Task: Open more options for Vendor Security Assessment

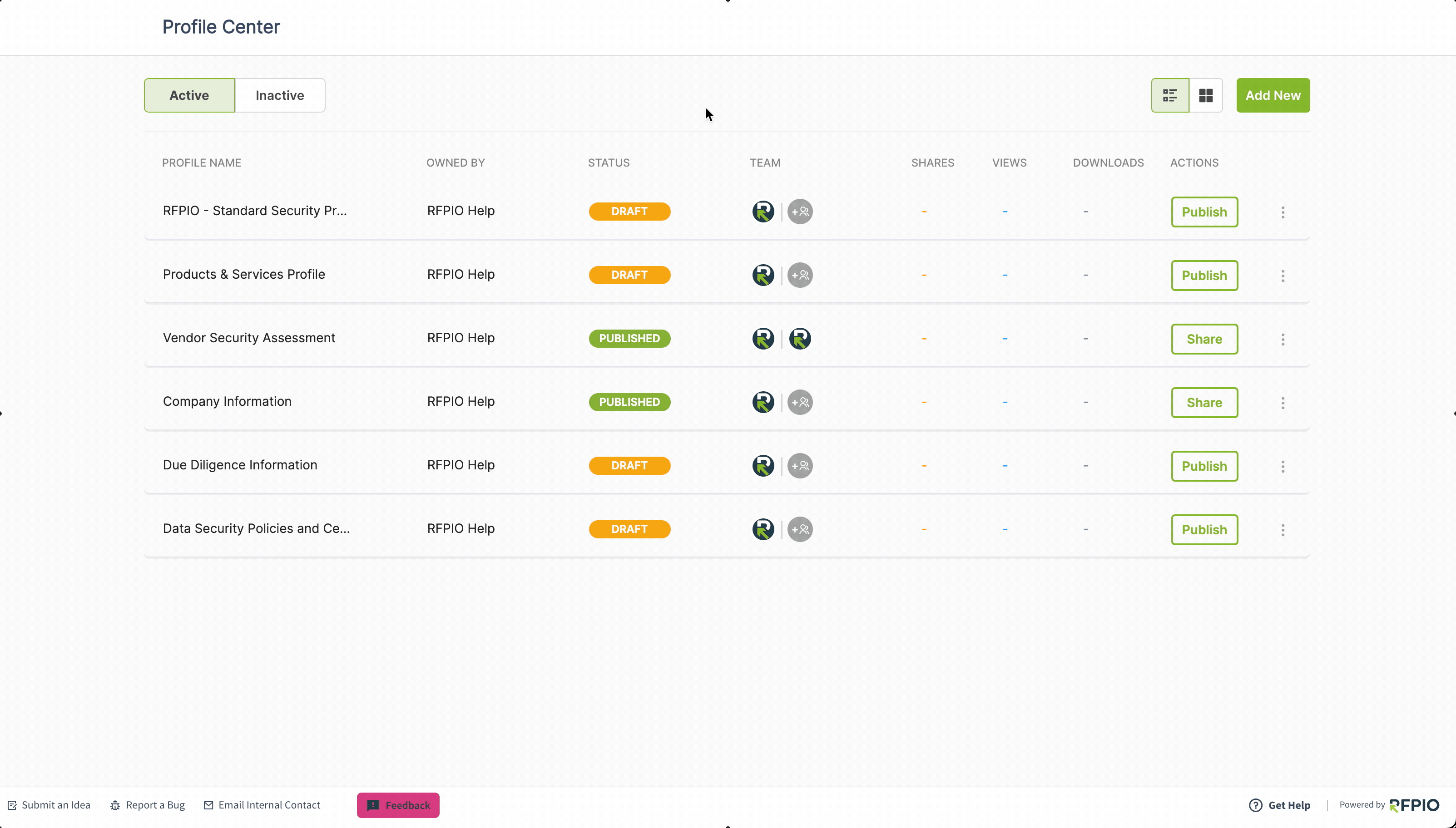Action: 1283,340
